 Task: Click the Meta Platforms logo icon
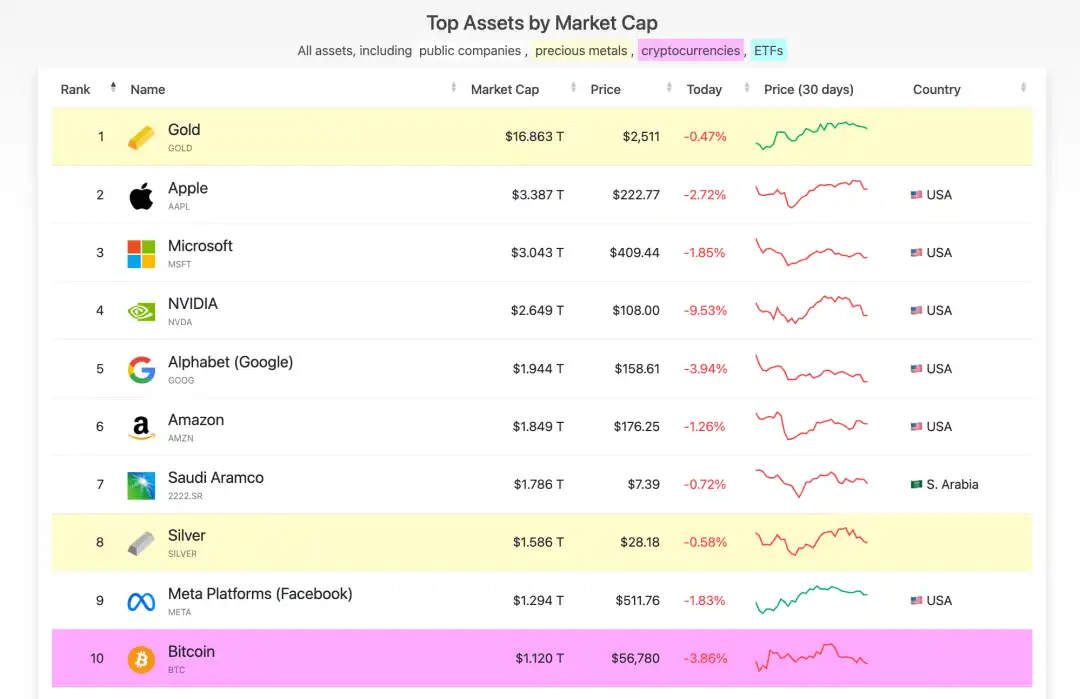click(x=141, y=602)
